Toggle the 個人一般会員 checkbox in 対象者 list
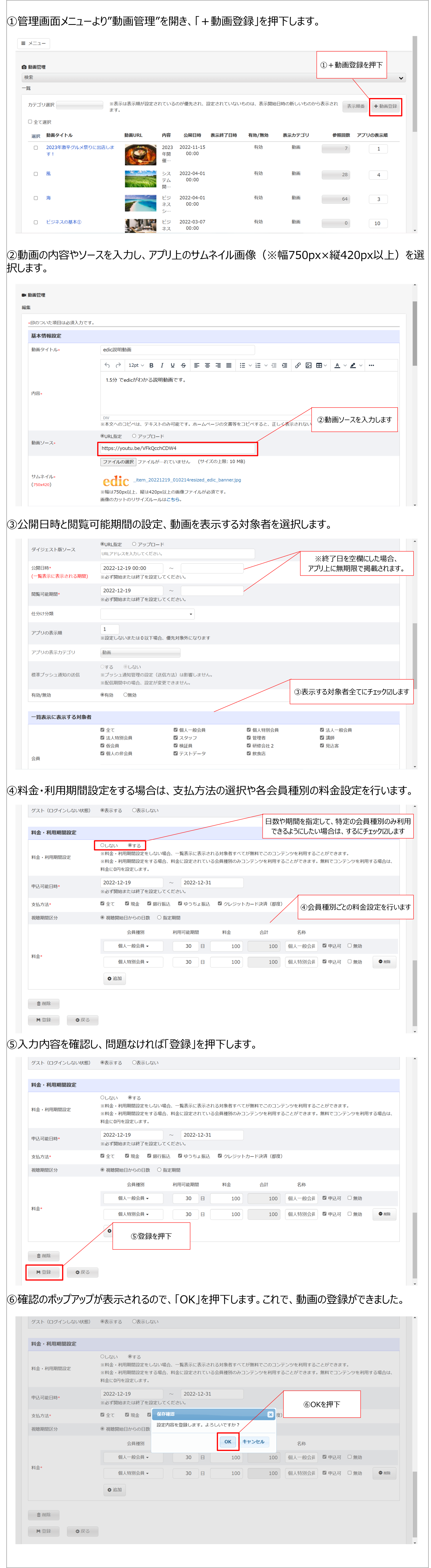Viewport: 431px width, 1568px height. click(x=175, y=729)
